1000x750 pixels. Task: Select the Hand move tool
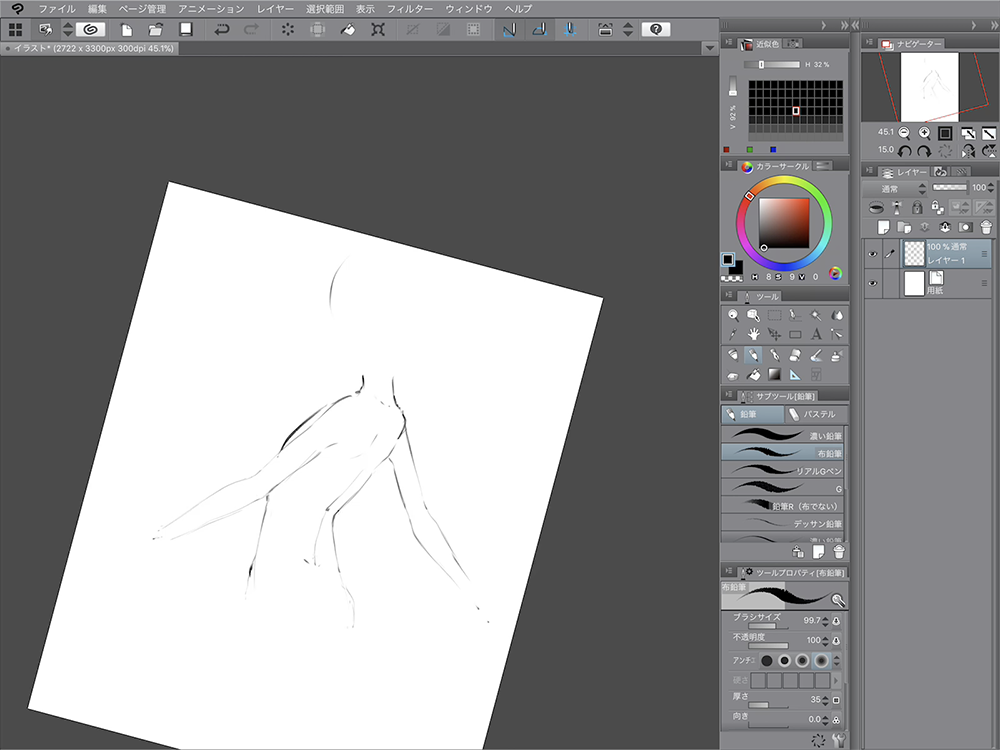click(x=753, y=334)
